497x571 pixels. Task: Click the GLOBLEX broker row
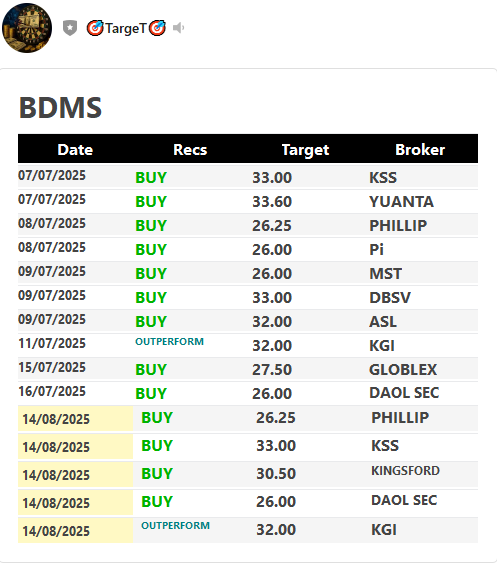coord(248,370)
